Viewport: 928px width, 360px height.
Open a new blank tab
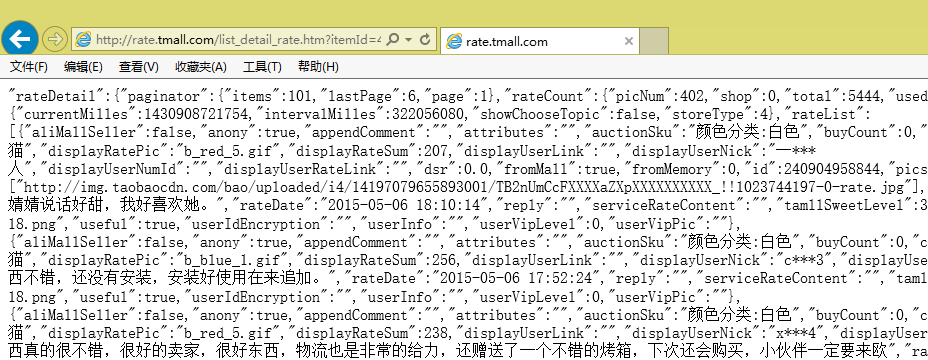pyautogui.click(x=654, y=41)
